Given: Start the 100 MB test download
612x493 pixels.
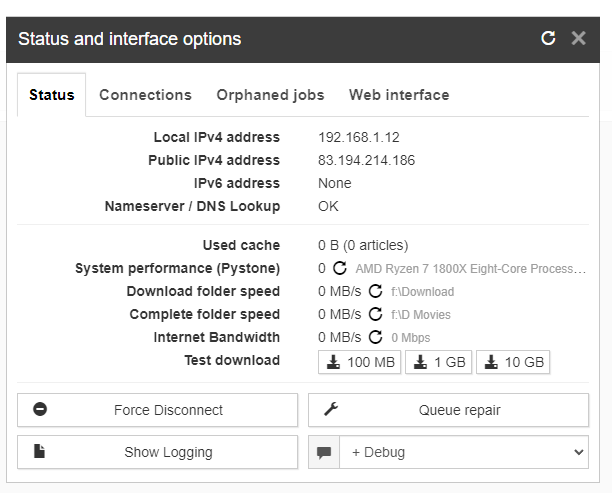Looking at the screenshot, I should point(360,362).
